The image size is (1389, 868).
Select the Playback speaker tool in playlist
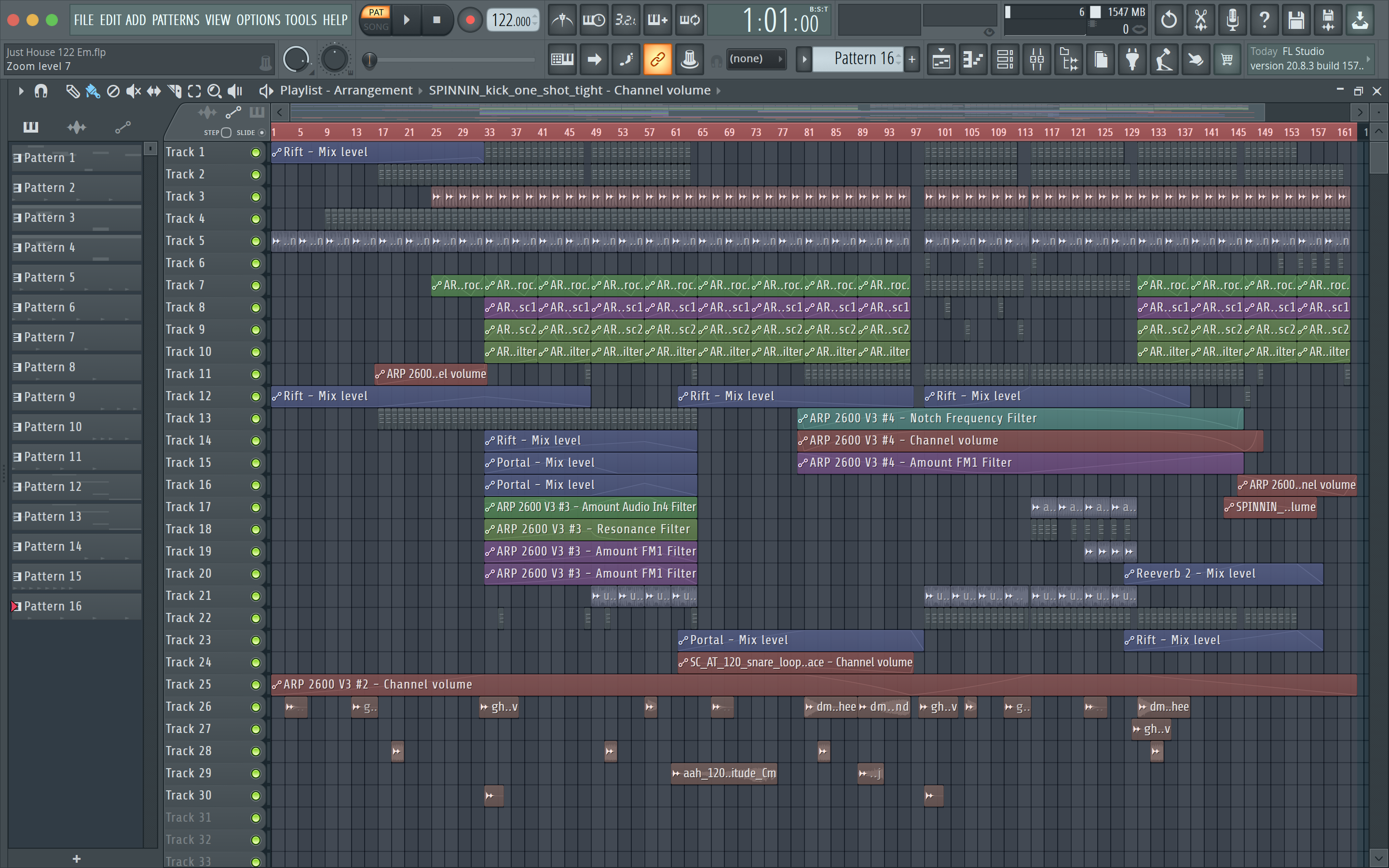pos(235,91)
